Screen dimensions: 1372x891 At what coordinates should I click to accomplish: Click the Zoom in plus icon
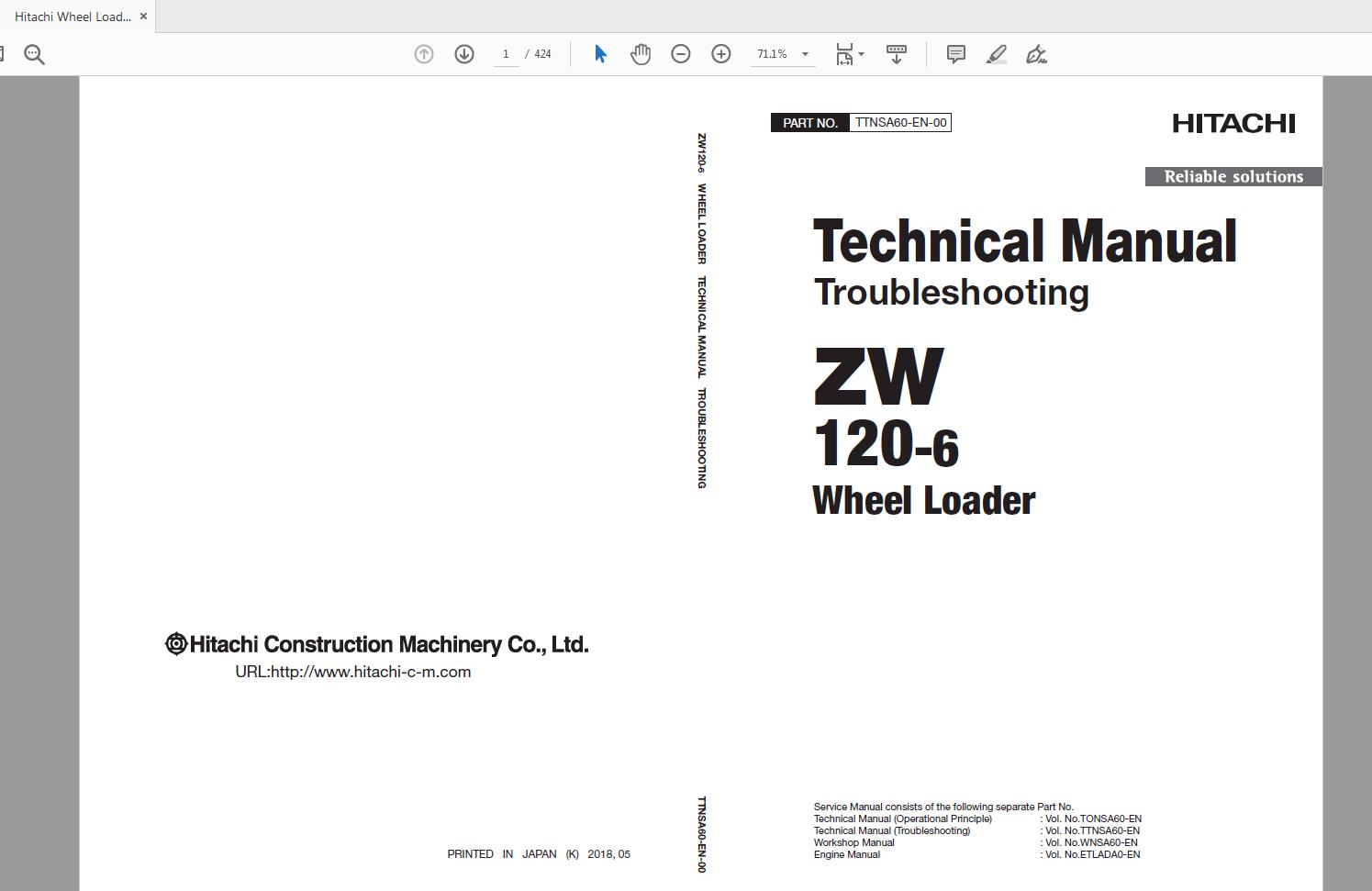(x=721, y=54)
